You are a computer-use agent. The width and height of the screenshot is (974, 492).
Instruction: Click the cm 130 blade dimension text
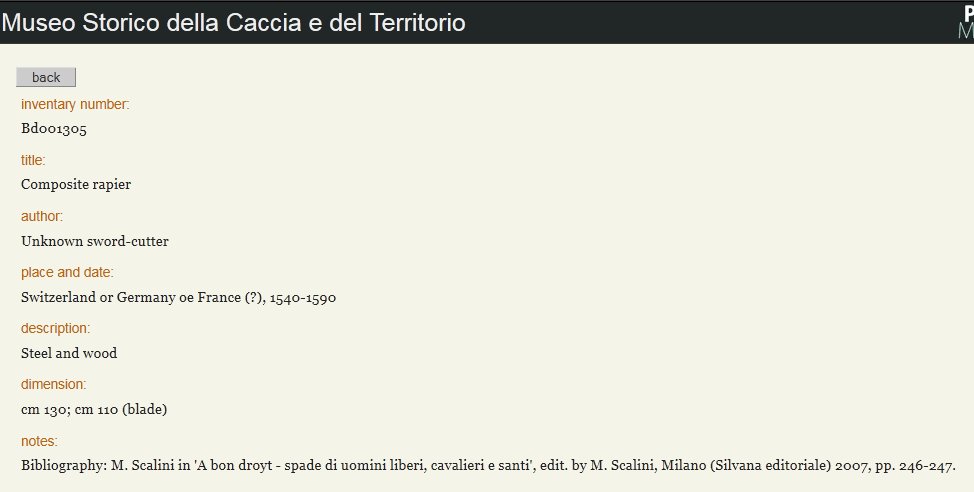94,409
